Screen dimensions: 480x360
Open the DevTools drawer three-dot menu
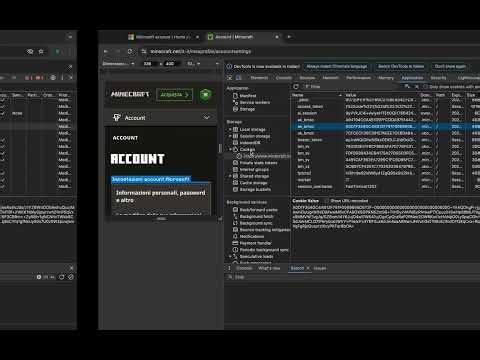(x=229, y=268)
